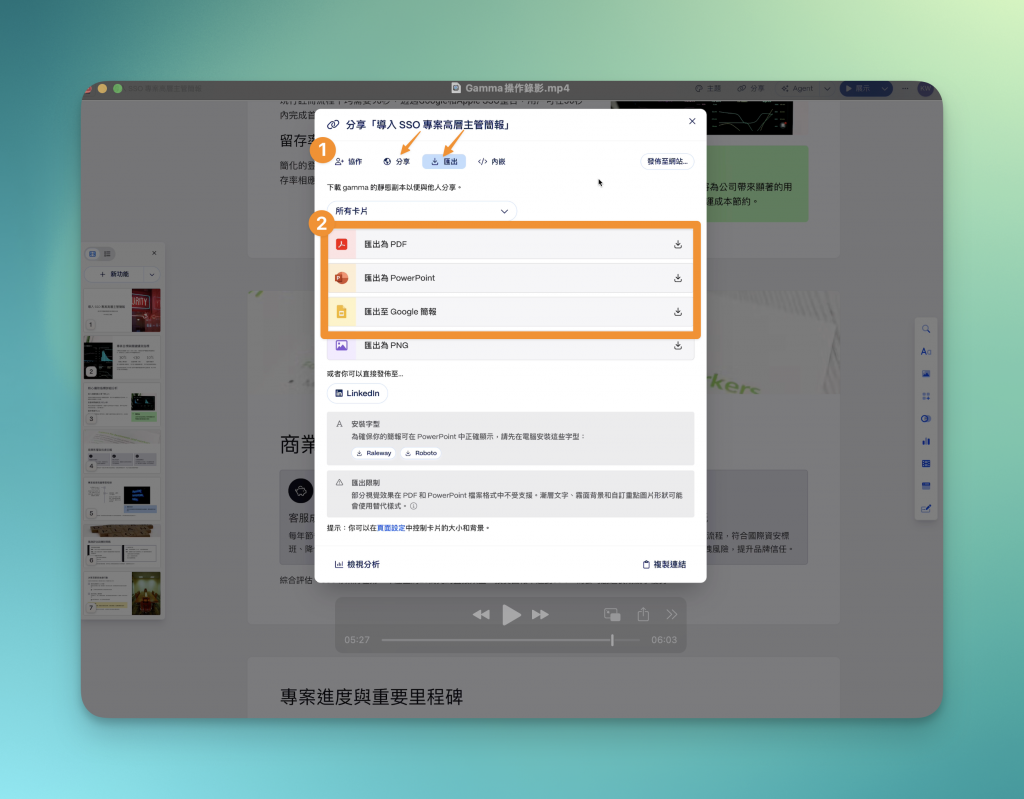Click the PowerPoint logo icon
Screen dimensions: 1024x799
[342, 278]
